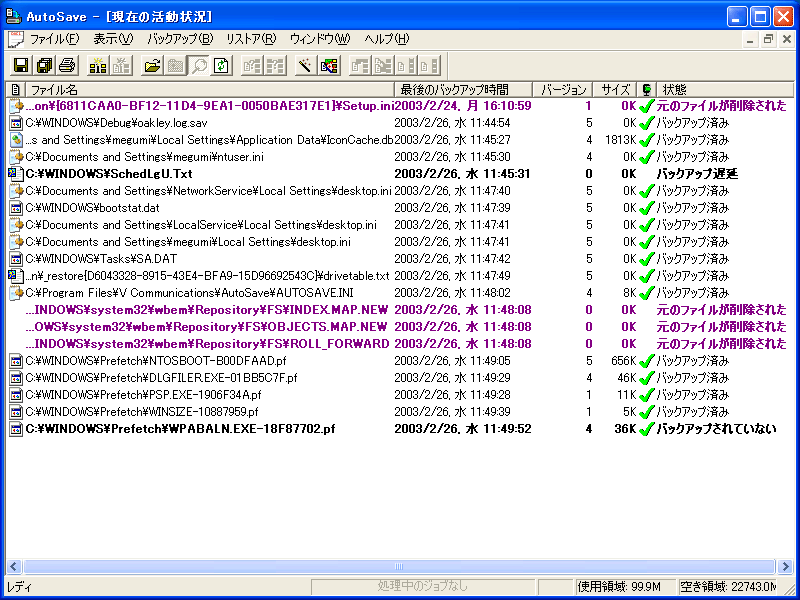Click the printer icon in toolbar
This screenshot has height=600, width=800.
67,65
